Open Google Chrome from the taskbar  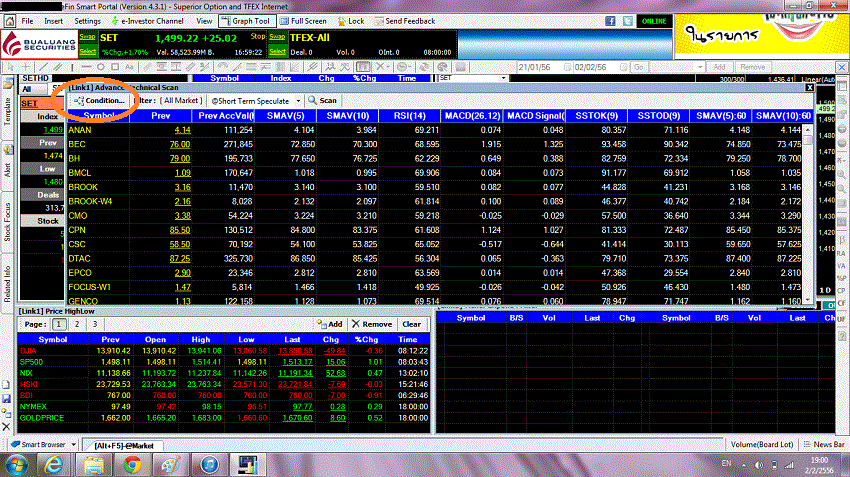[132, 465]
